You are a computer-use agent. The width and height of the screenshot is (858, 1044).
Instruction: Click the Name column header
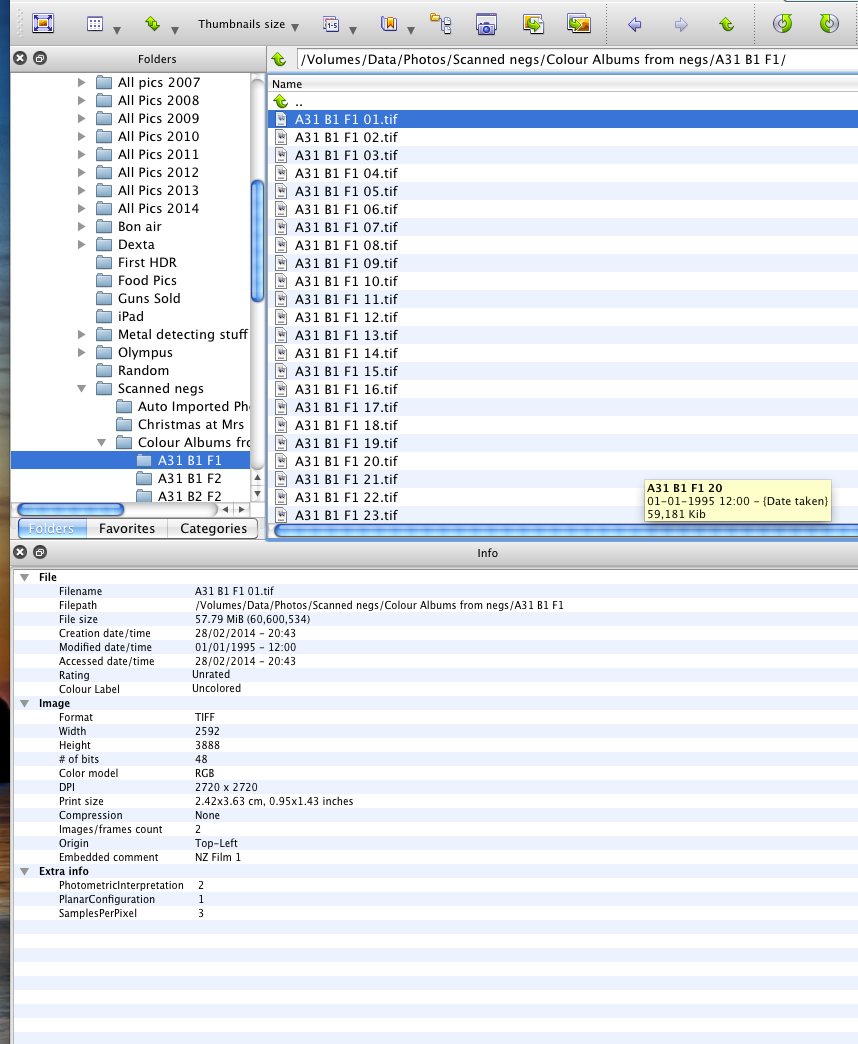(562, 84)
